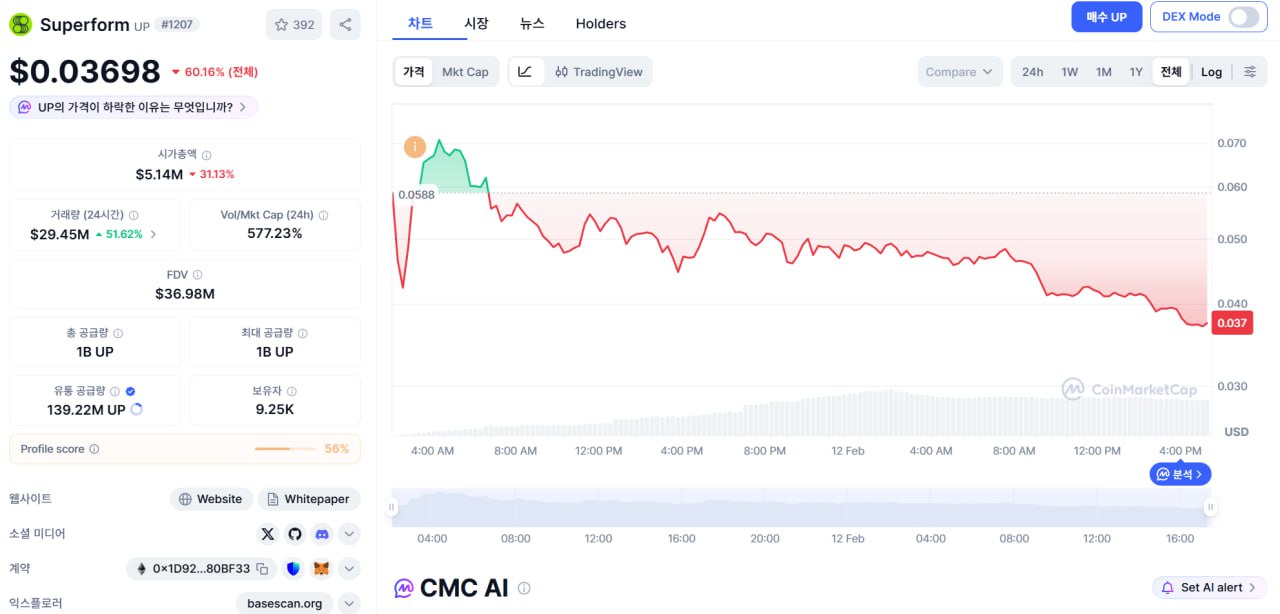Copy the contract address 0x1D92...80BF33

(262, 569)
